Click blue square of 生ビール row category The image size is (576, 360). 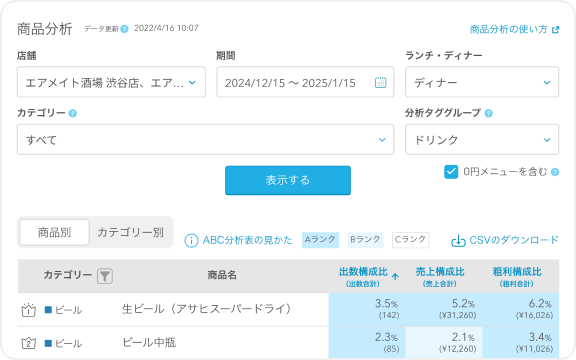pyautogui.click(x=48, y=310)
